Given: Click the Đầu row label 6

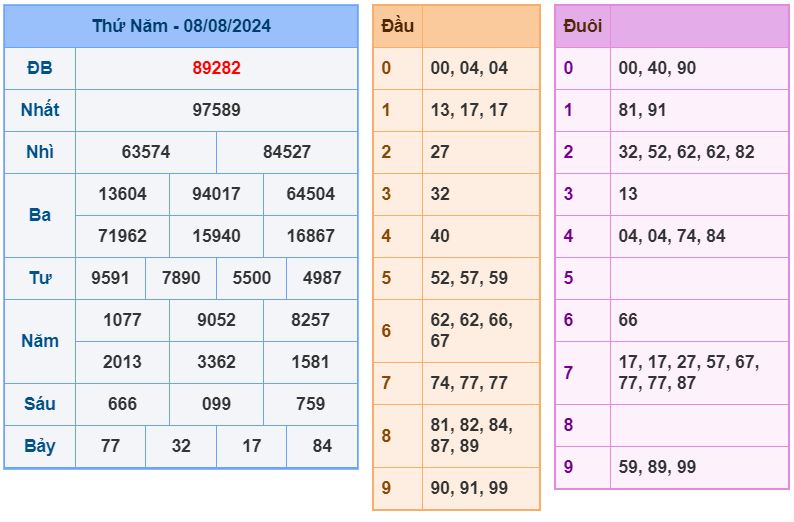Looking at the screenshot, I should click(x=386, y=331).
